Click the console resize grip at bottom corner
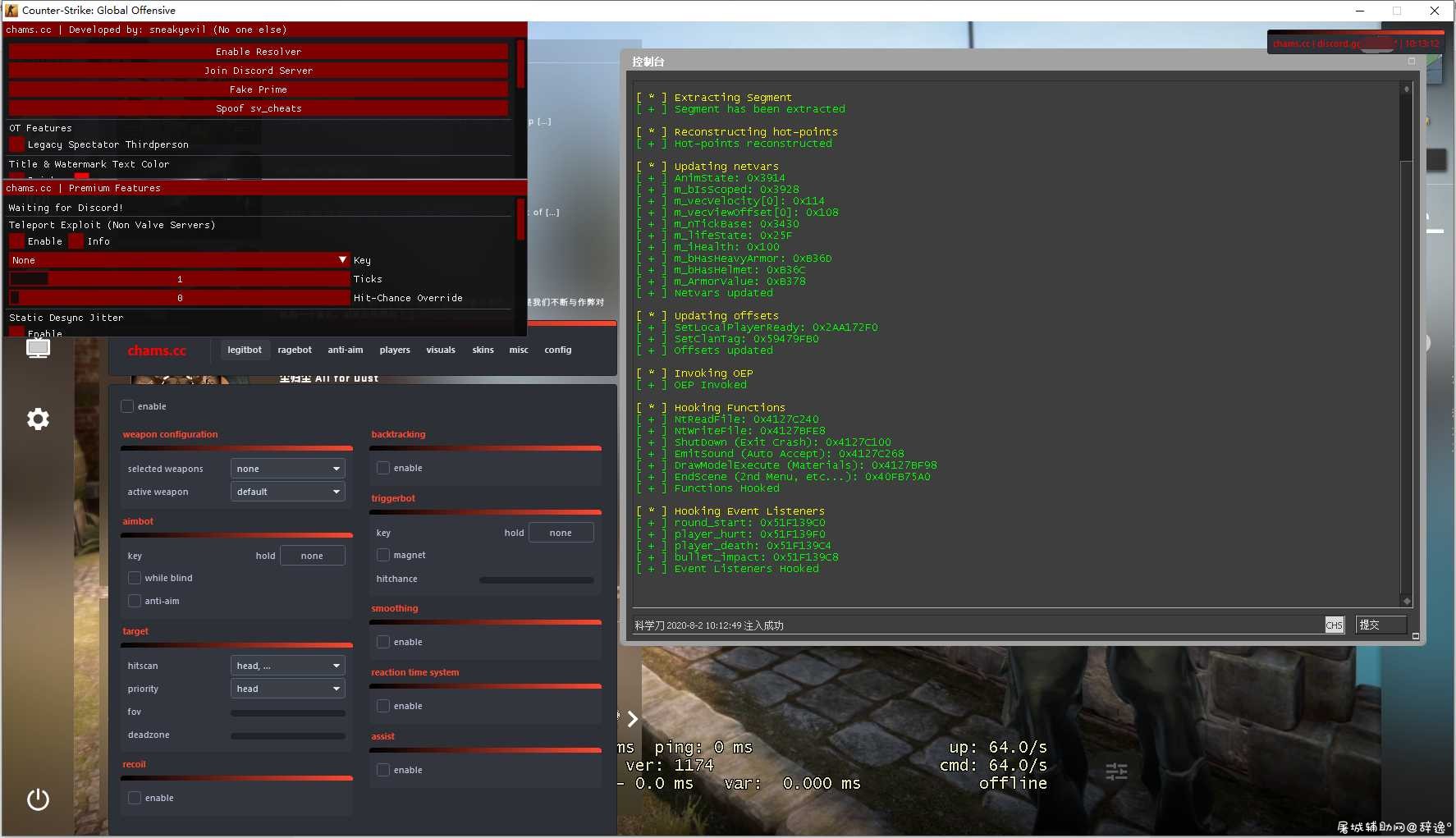 [1415, 636]
